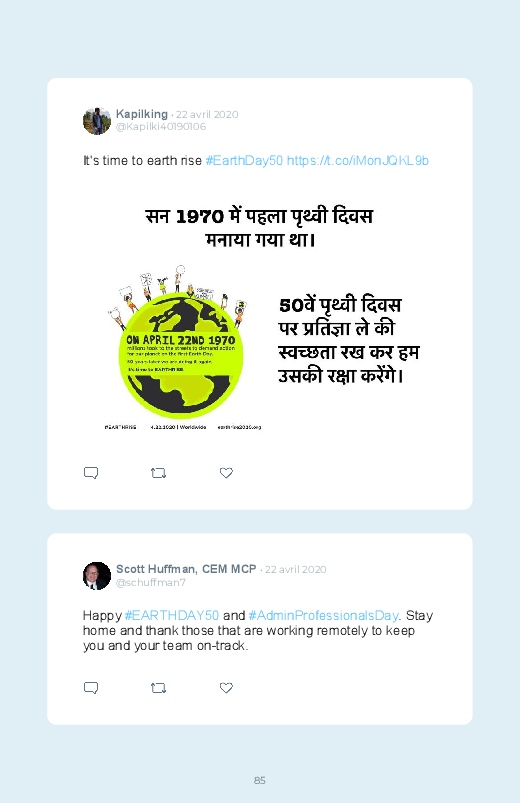Click the @schuffman7 handle
The height and width of the screenshot is (803, 520).
point(151,582)
